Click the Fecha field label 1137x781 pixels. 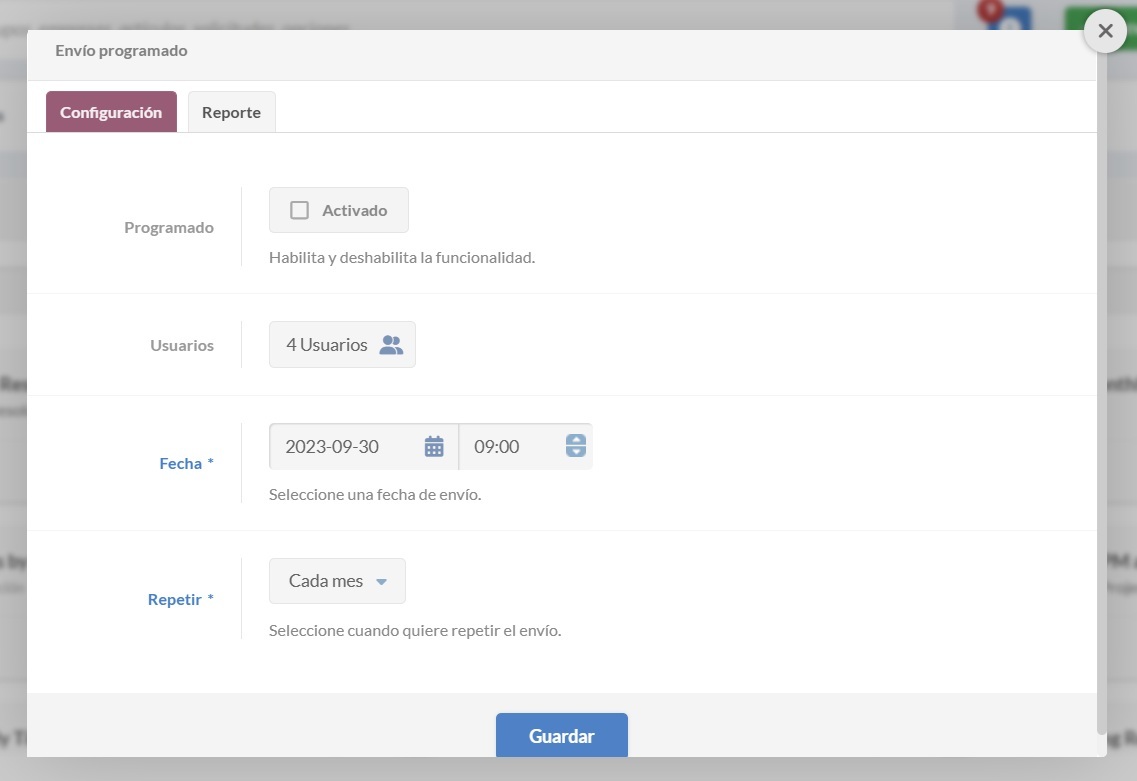(x=181, y=464)
